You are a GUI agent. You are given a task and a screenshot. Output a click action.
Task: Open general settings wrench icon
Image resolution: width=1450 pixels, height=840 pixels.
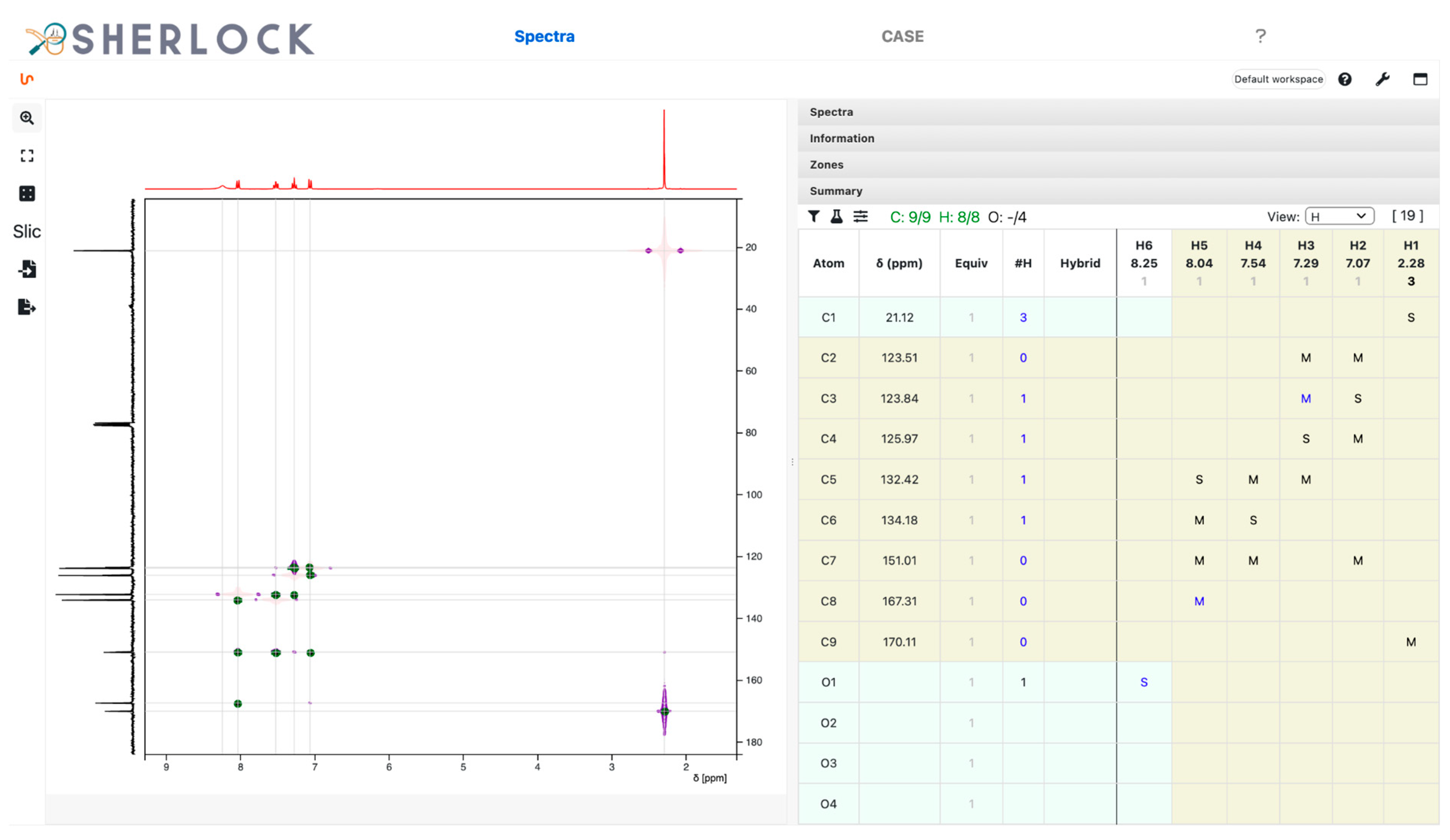coord(1382,80)
